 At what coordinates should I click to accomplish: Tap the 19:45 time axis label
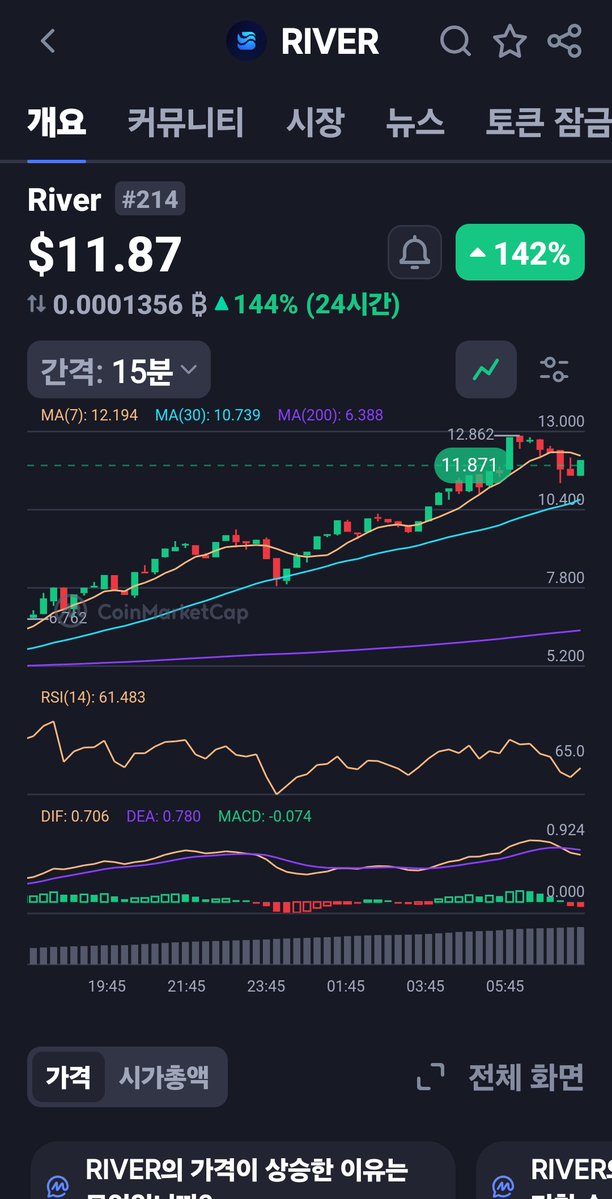click(107, 986)
